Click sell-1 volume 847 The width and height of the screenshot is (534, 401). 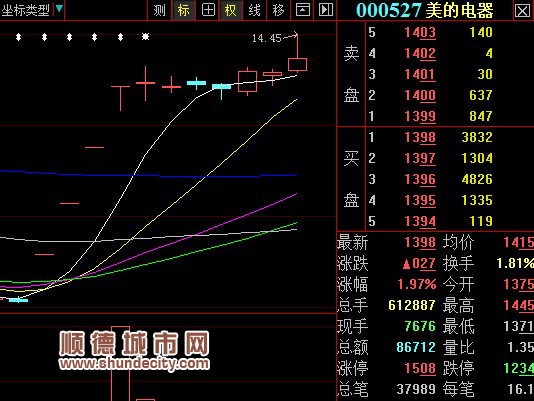pos(481,116)
